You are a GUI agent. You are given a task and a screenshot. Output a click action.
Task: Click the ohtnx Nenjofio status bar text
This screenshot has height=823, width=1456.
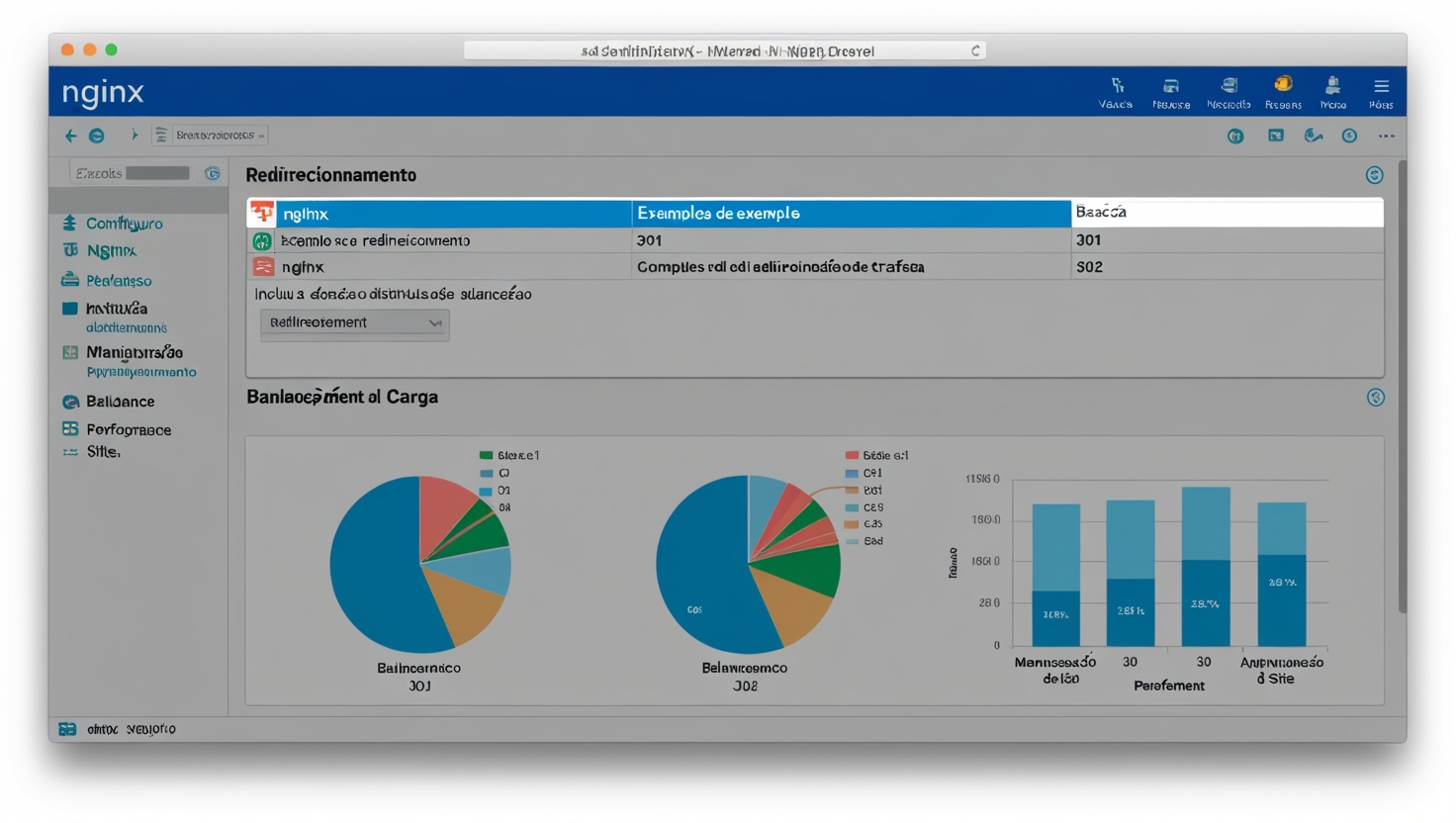131,729
